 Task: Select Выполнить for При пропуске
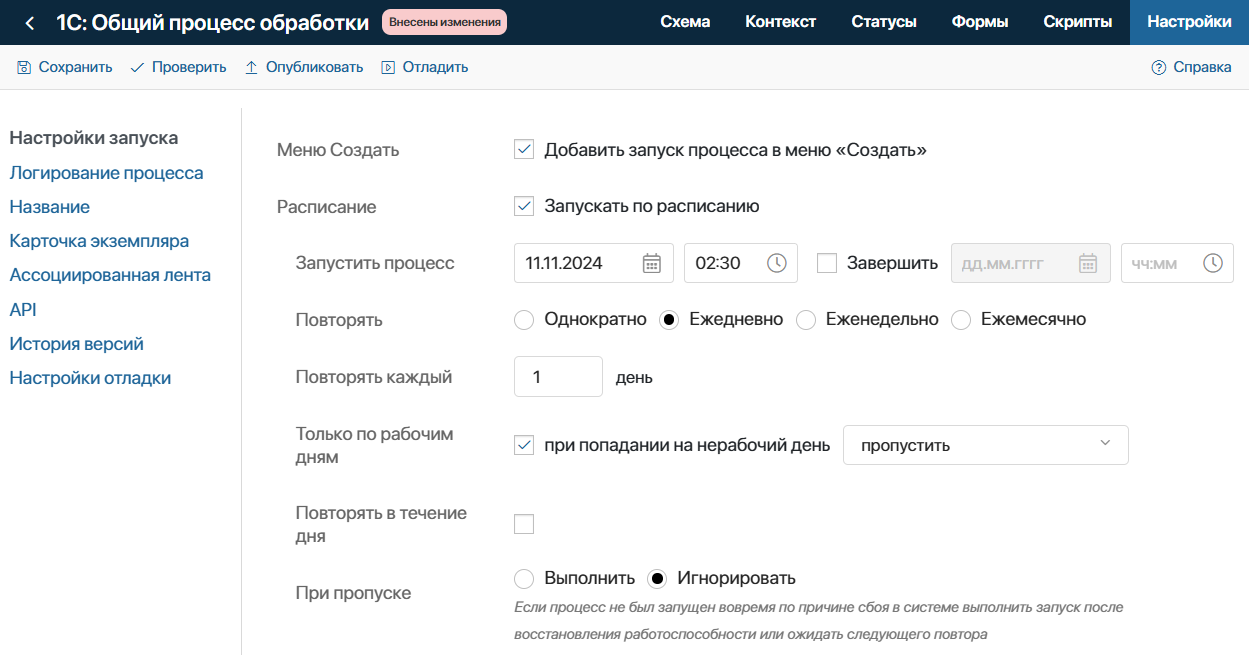tap(524, 578)
